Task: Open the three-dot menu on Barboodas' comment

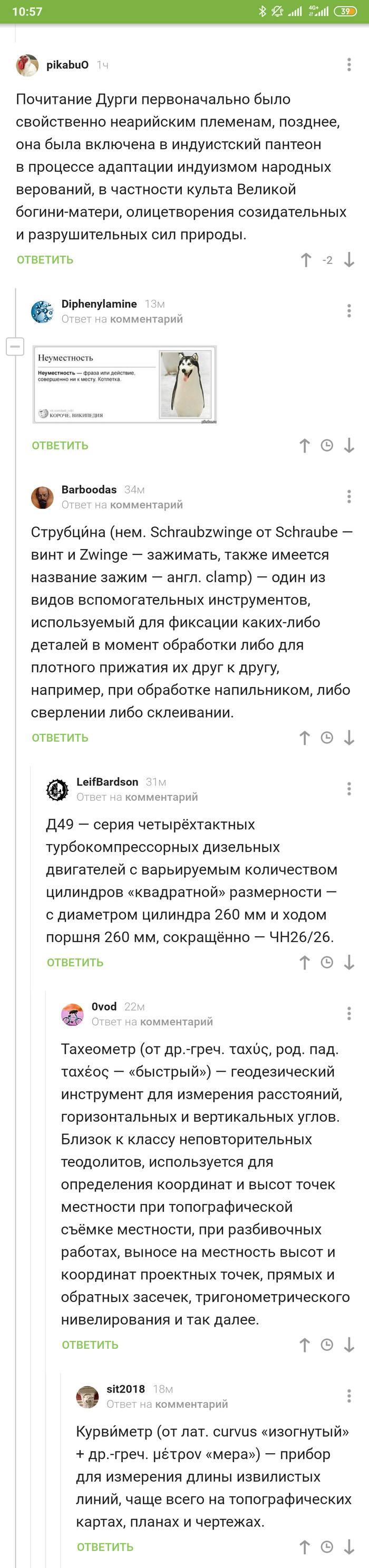Action: point(349,496)
